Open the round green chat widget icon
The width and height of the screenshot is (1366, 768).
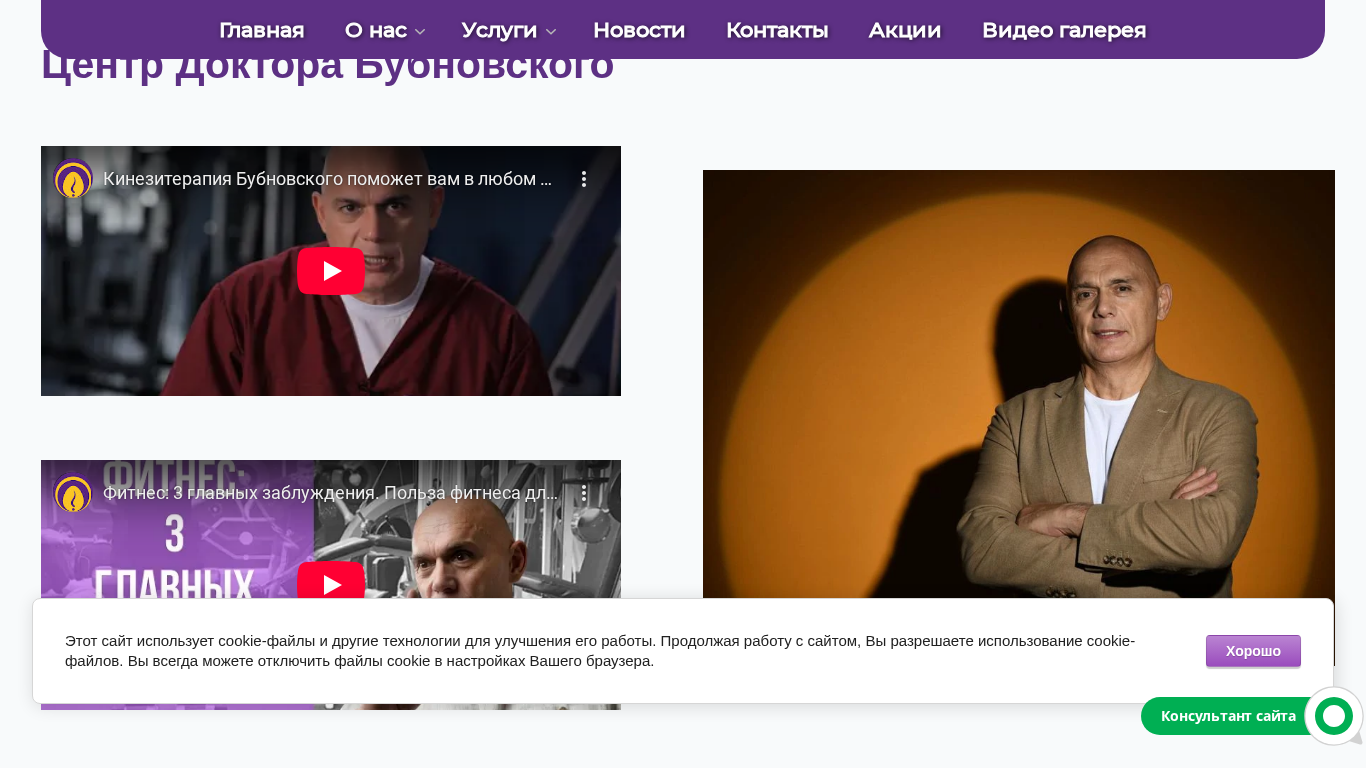pyautogui.click(x=1334, y=716)
